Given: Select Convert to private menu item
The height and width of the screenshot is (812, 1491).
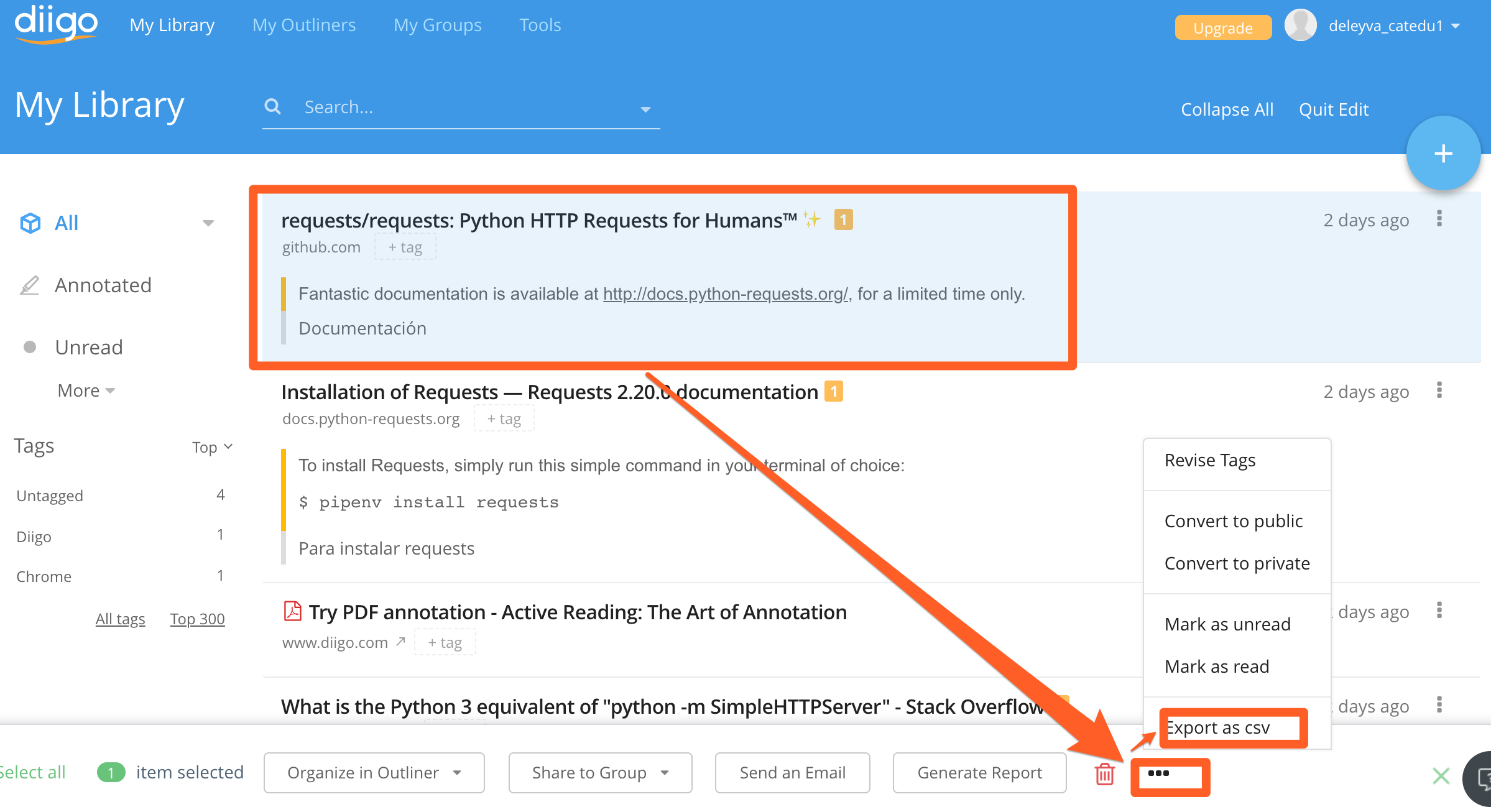Looking at the screenshot, I should pyautogui.click(x=1237, y=563).
